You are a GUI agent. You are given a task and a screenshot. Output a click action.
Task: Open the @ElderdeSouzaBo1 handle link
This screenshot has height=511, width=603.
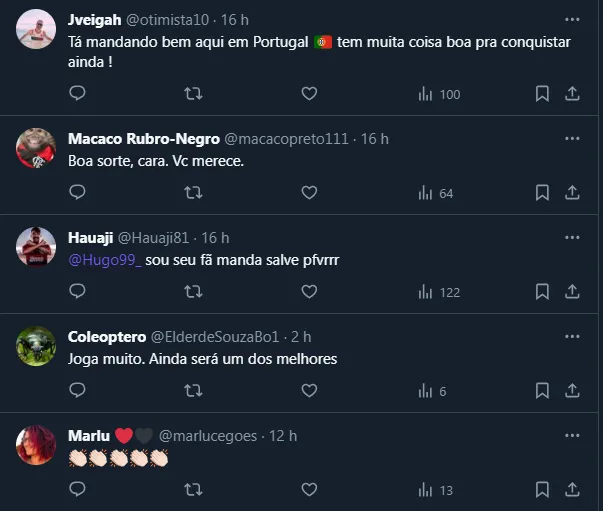214,337
